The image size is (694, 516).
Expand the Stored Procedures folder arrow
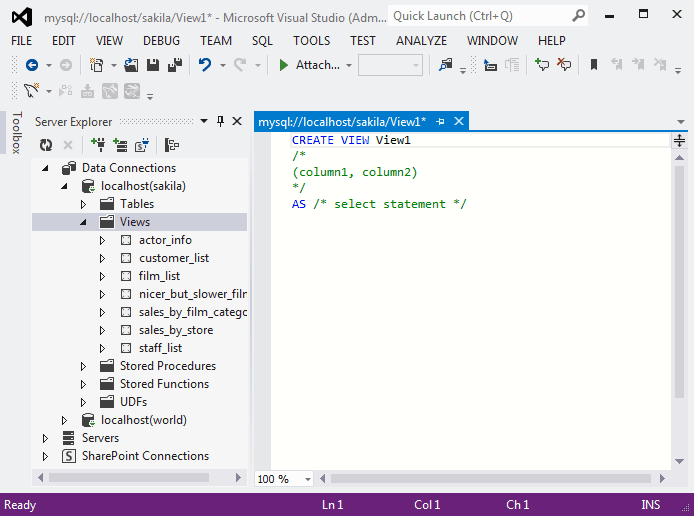83,366
